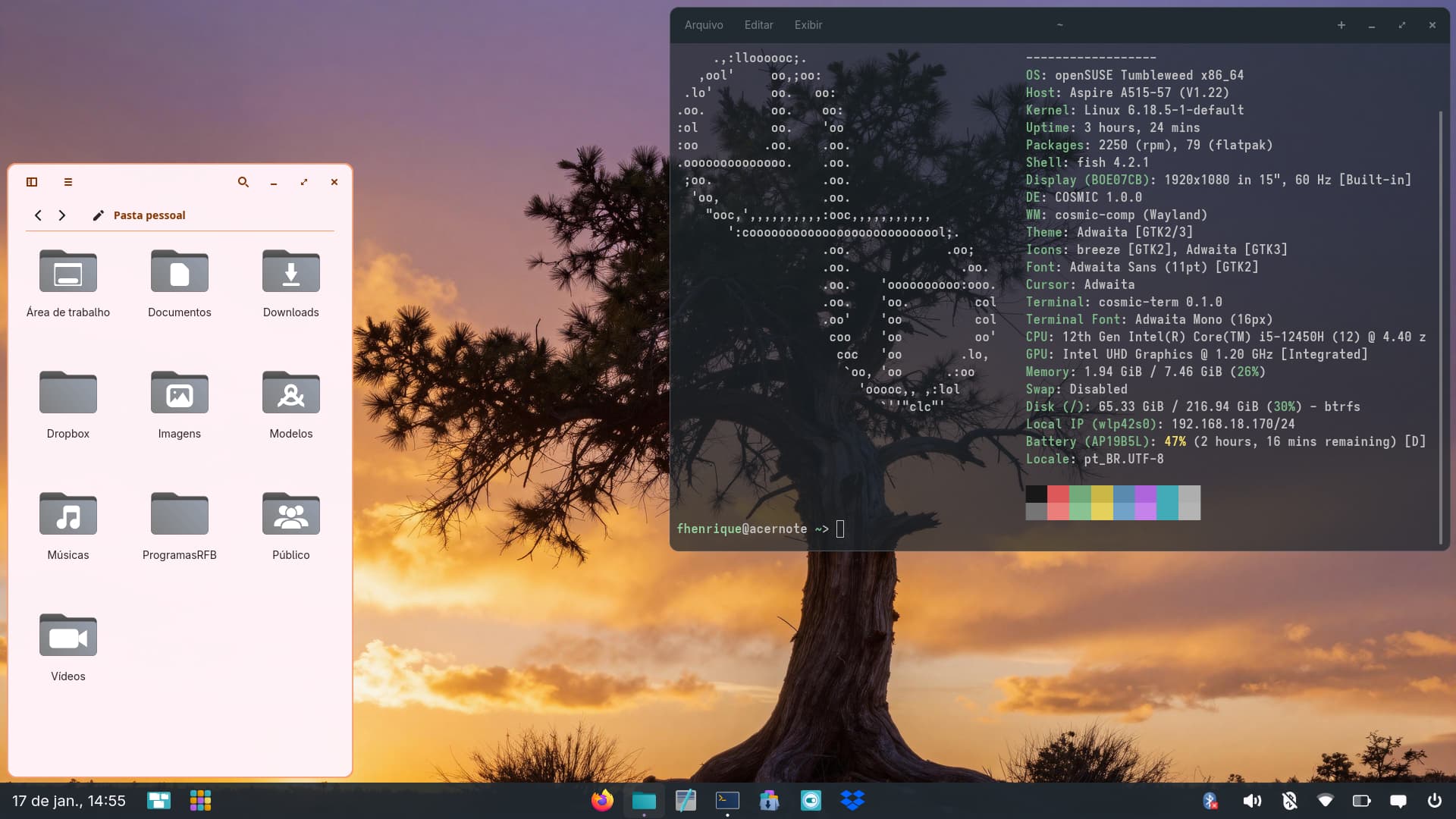Click the terminal's vertical scrollbar

[1440, 326]
